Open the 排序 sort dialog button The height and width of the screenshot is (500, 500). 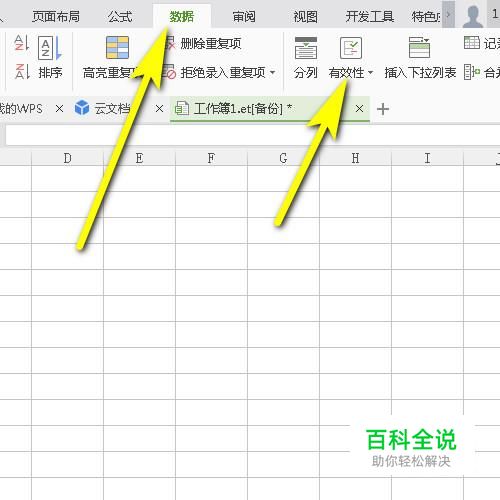click(50, 57)
